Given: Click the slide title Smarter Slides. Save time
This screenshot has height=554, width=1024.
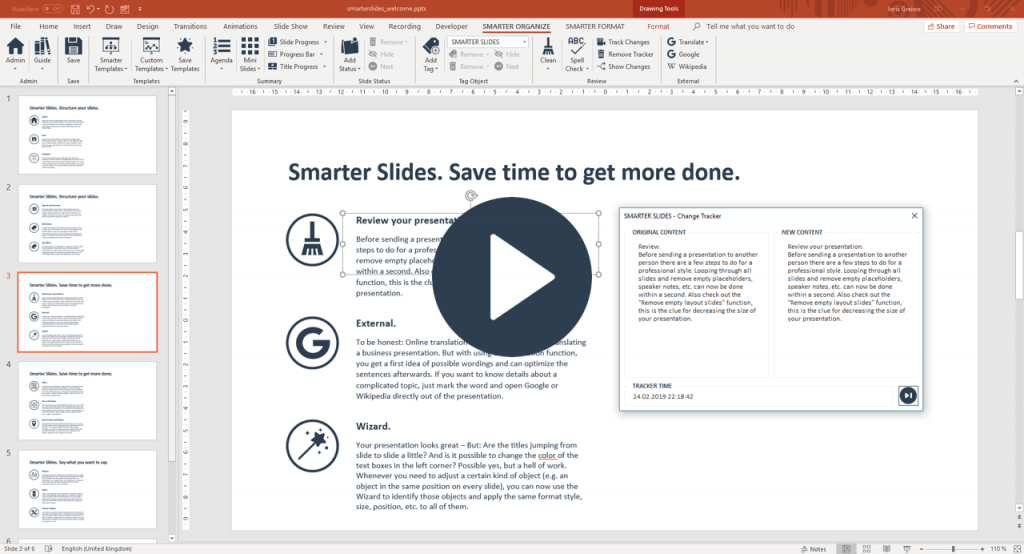Looking at the screenshot, I should point(514,172).
